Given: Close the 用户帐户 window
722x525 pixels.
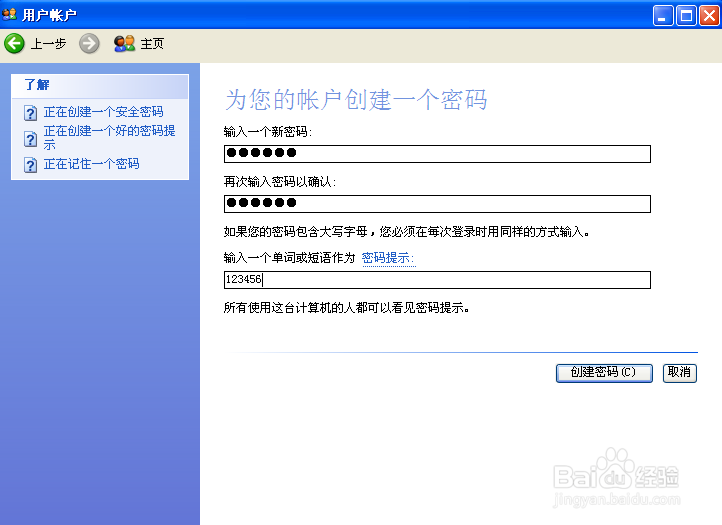Looking at the screenshot, I should (709, 16).
